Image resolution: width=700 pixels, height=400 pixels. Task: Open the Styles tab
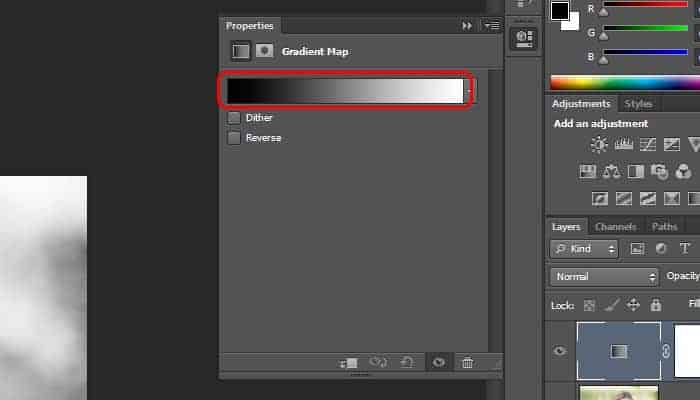pos(638,104)
